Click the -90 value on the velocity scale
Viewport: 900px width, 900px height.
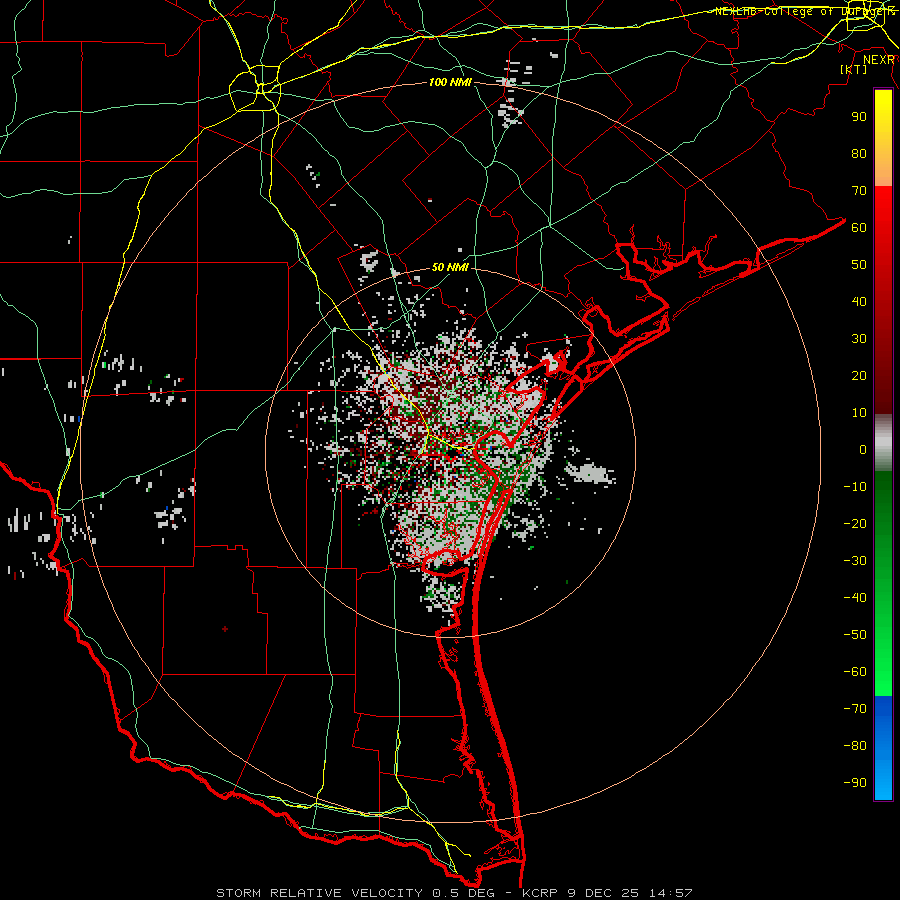tap(855, 783)
